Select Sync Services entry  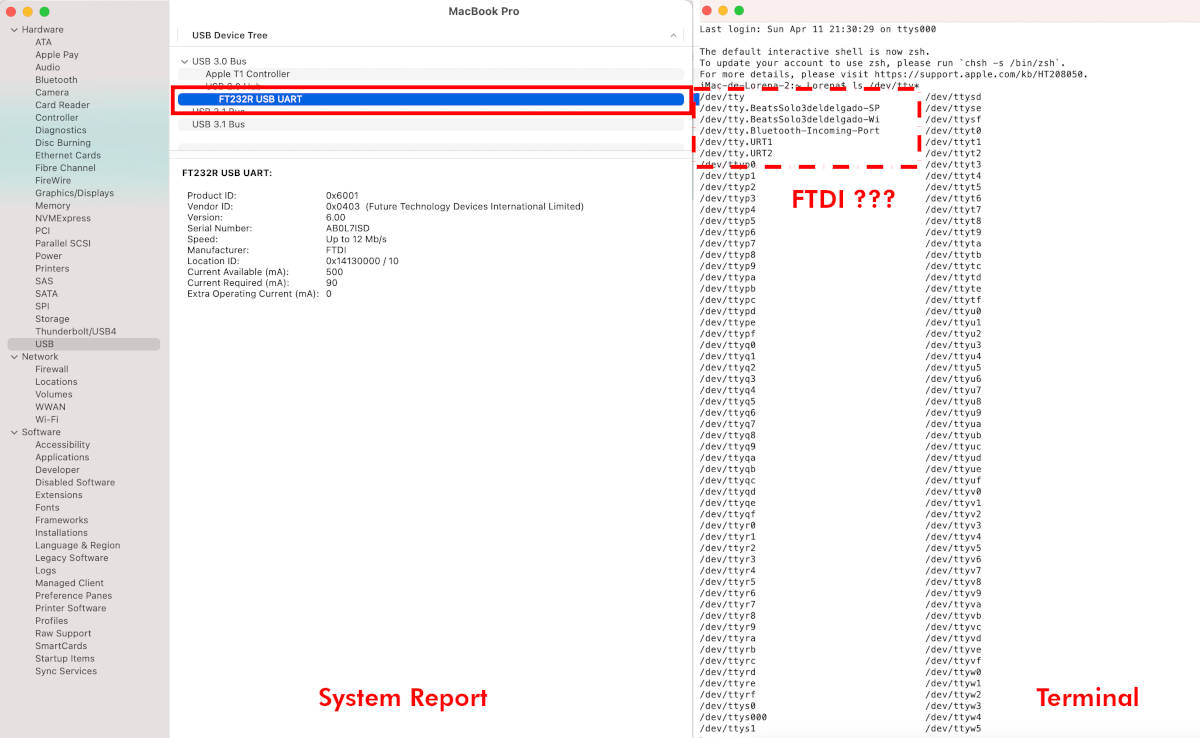(66, 671)
